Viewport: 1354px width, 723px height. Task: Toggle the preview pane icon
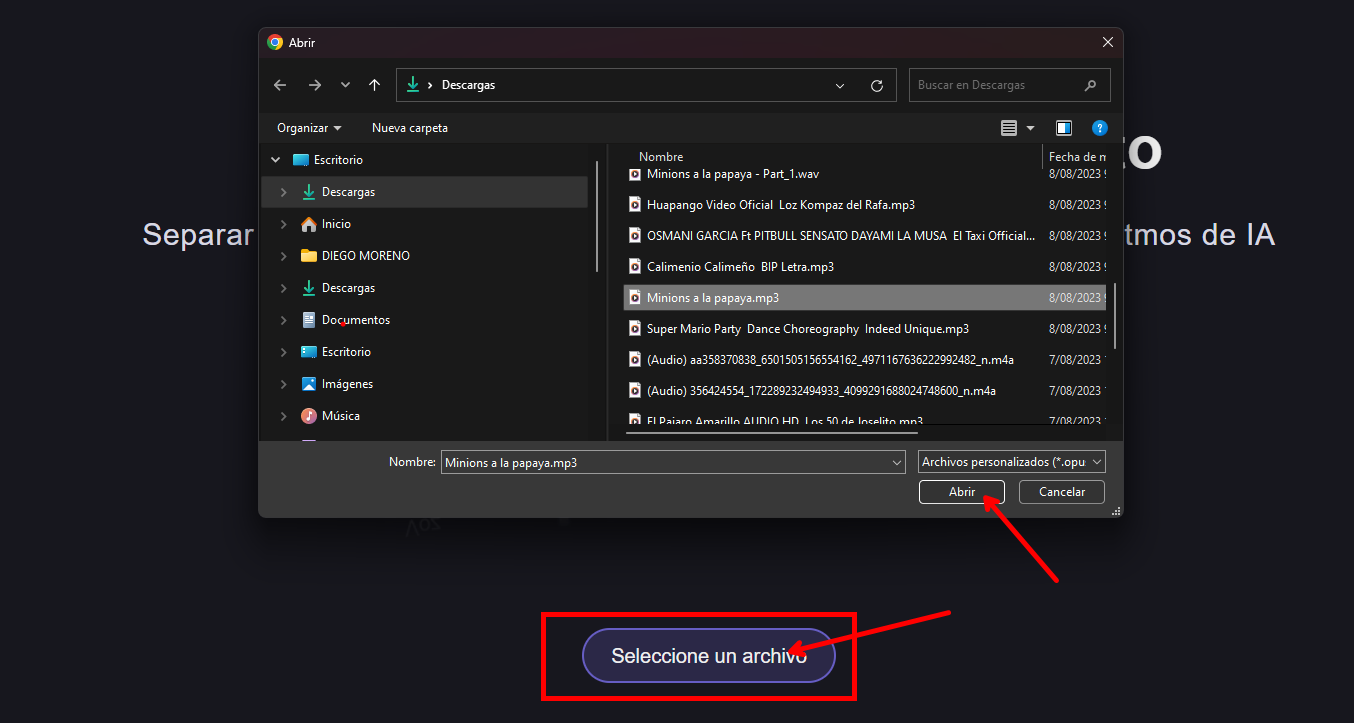tap(1064, 128)
